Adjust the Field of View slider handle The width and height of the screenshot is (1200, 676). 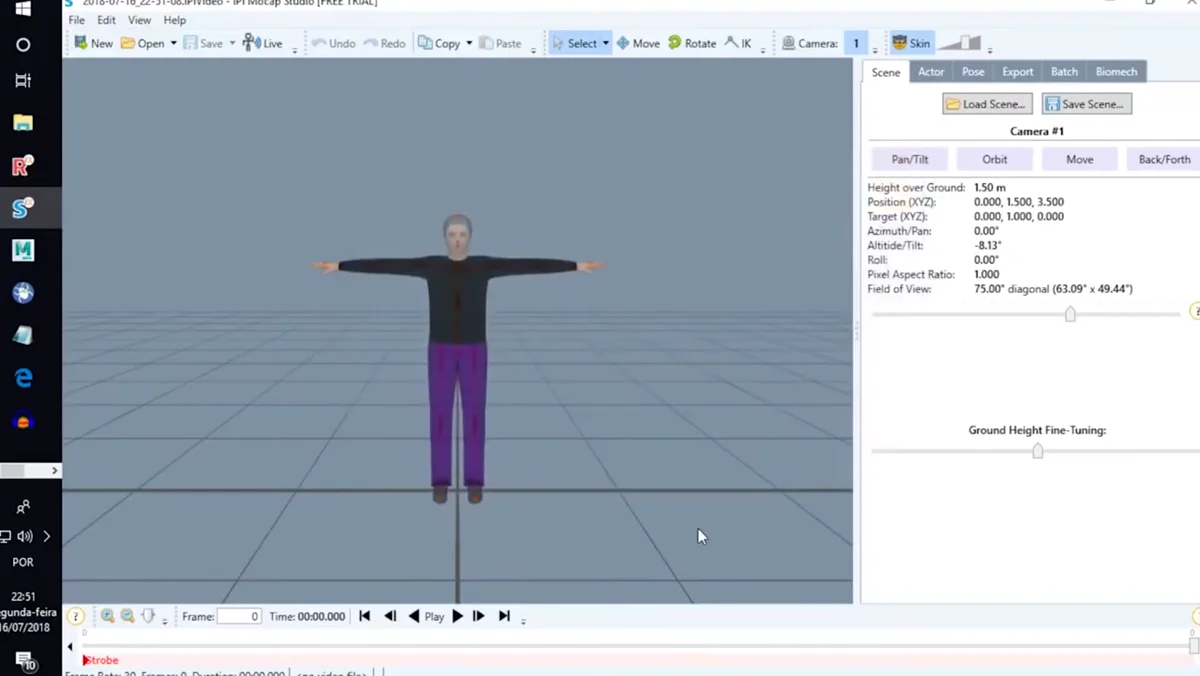click(x=1070, y=314)
